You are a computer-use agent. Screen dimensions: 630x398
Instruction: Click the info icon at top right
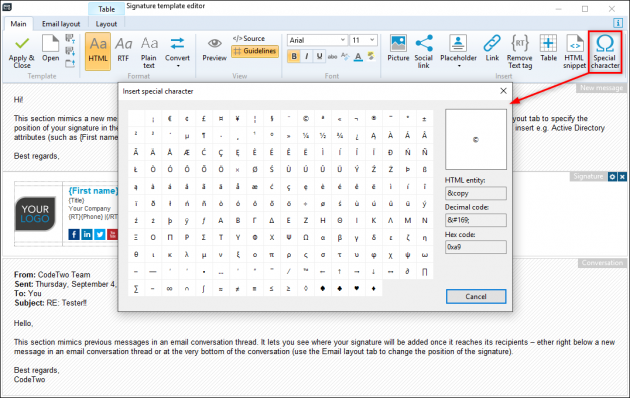click(x=618, y=23)
